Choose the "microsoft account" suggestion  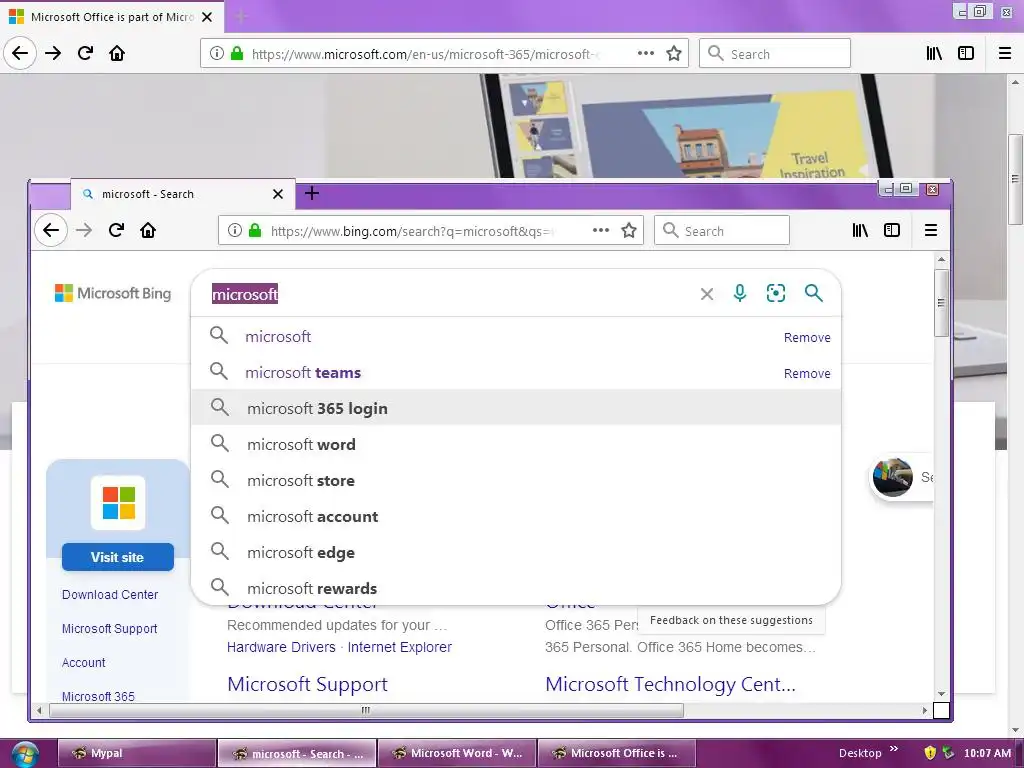click(x=516, y=516)
